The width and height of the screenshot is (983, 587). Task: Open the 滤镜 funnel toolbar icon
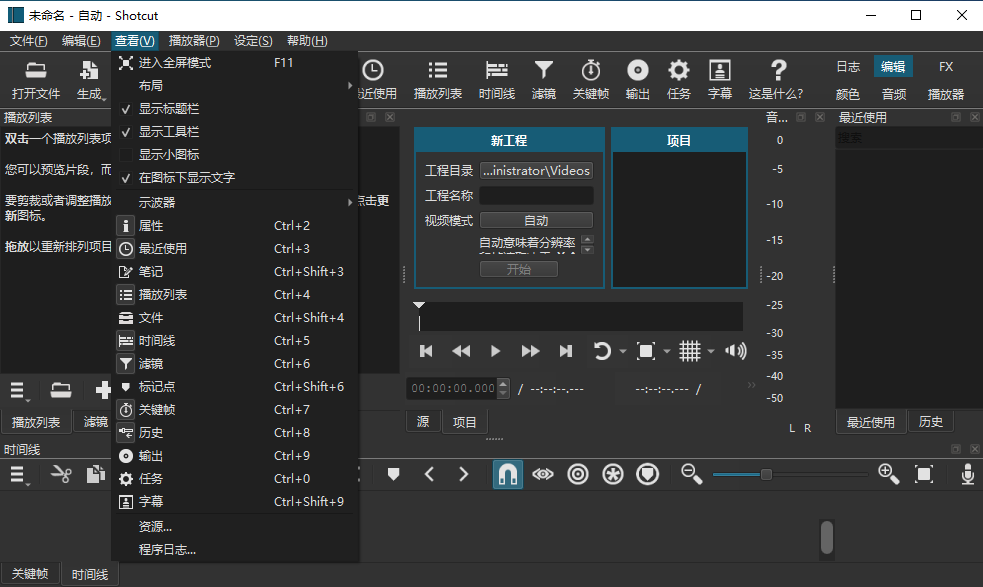[x=544, y=80]
